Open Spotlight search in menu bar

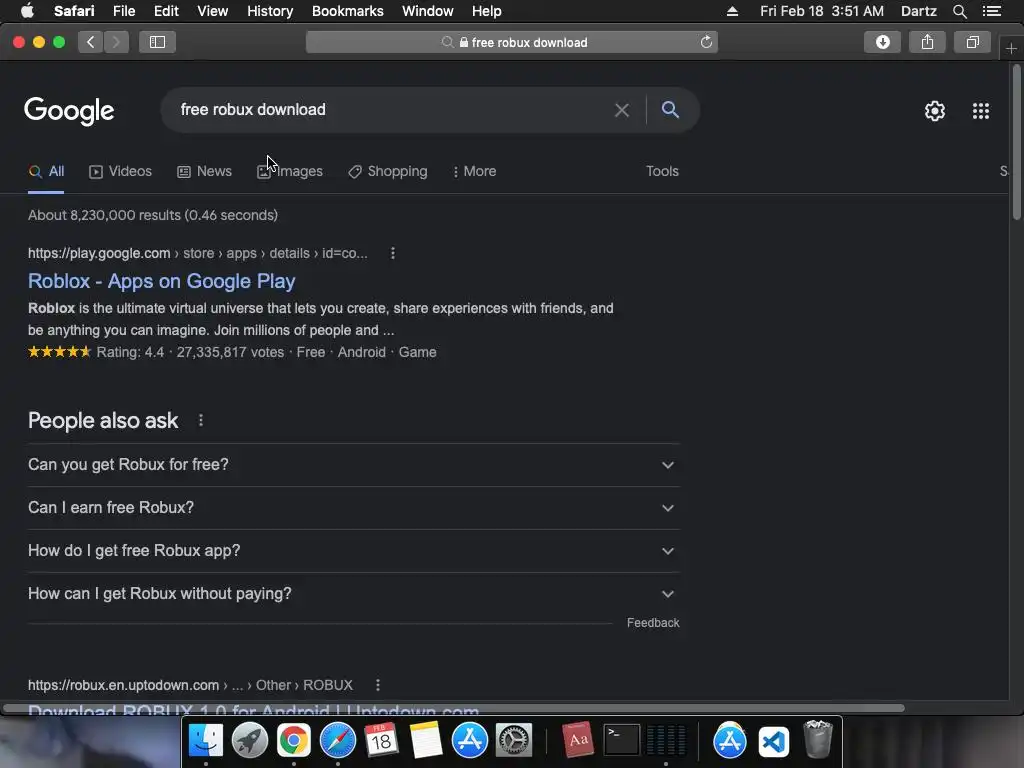point(959,11)
